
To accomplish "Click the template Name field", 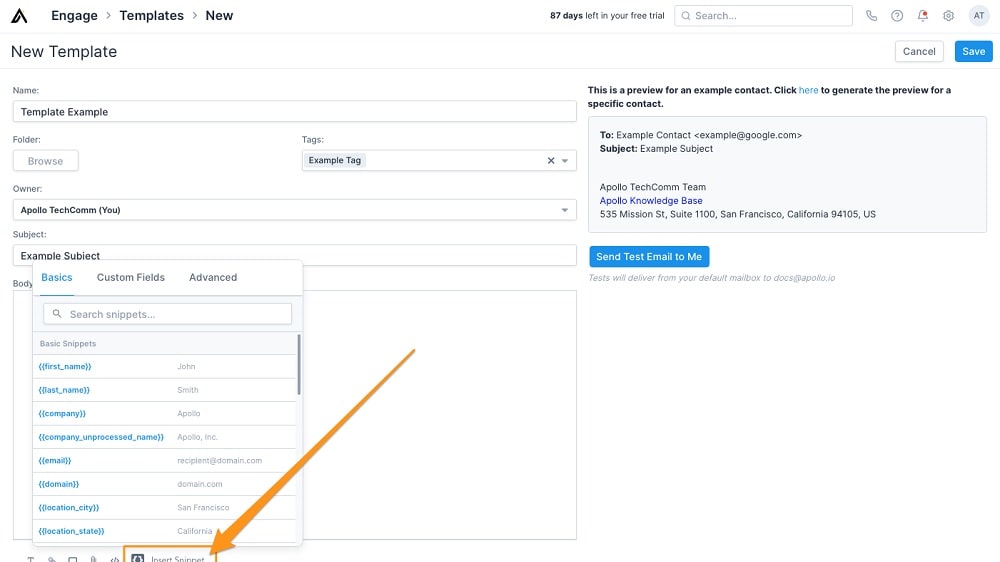I will tap(295, 112).
